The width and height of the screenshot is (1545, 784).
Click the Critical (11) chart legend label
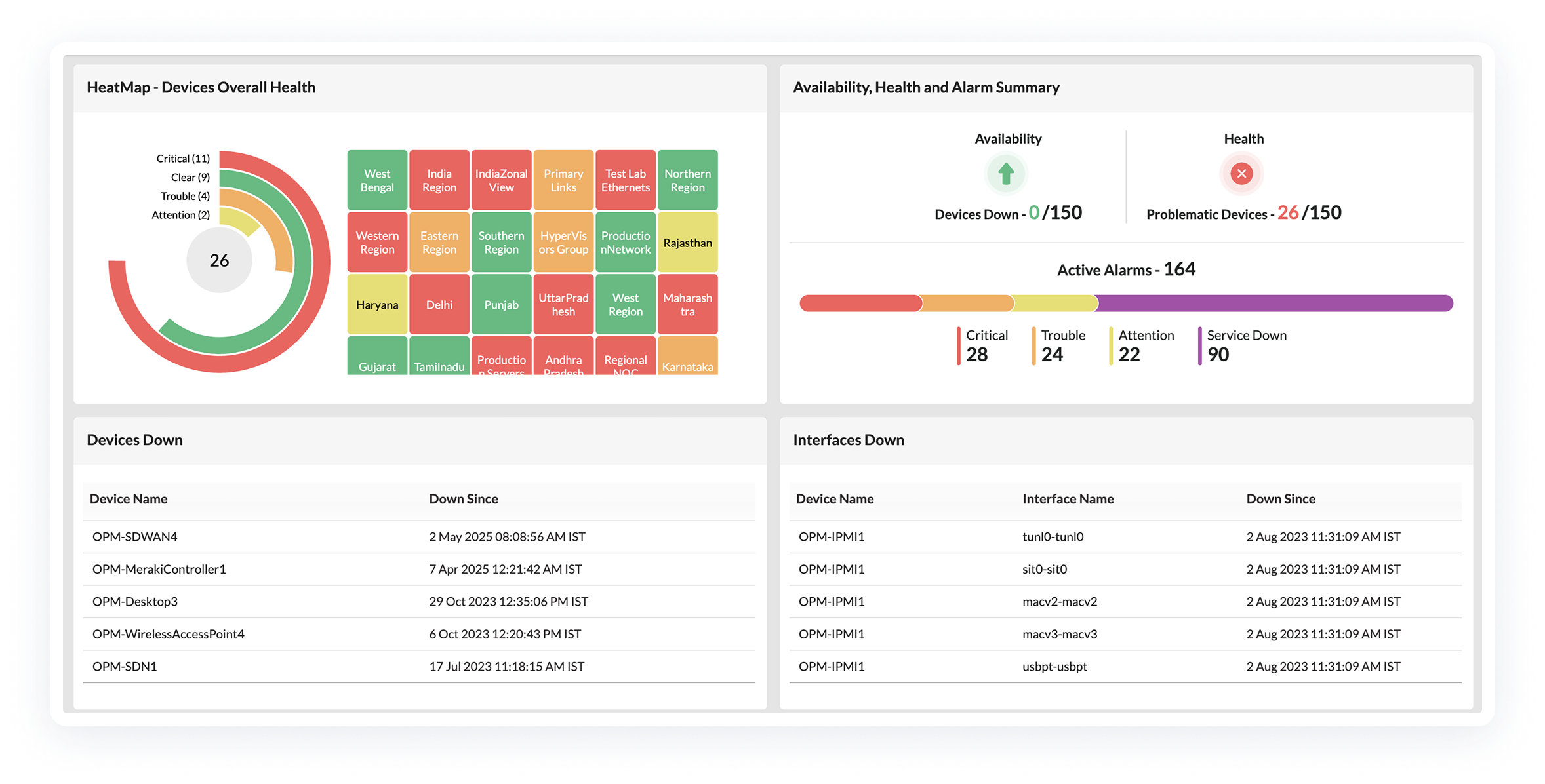click(x=183, y=159)
